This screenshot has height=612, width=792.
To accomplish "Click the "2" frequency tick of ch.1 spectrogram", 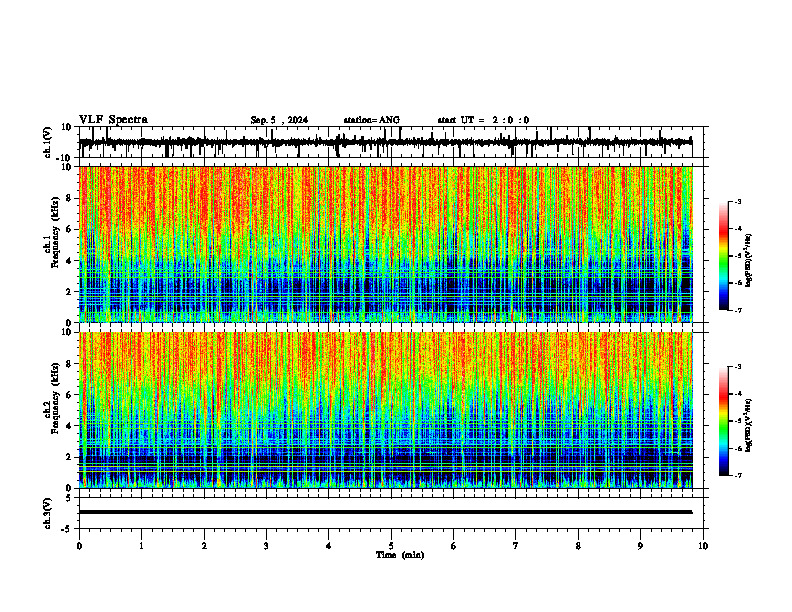I will click(70, 292).
